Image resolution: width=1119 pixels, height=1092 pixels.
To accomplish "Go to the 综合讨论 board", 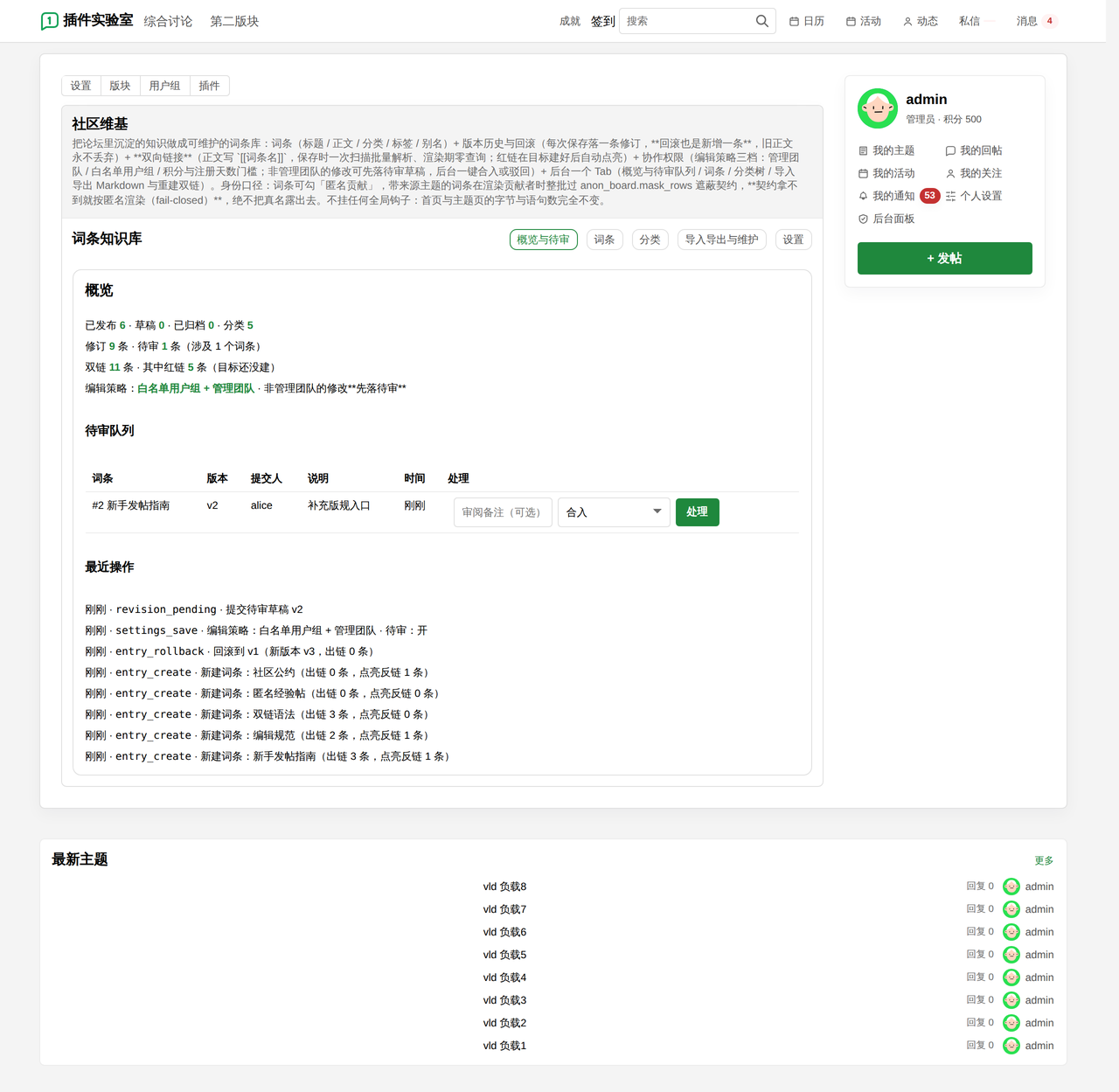I will click(x=168, y=21).
